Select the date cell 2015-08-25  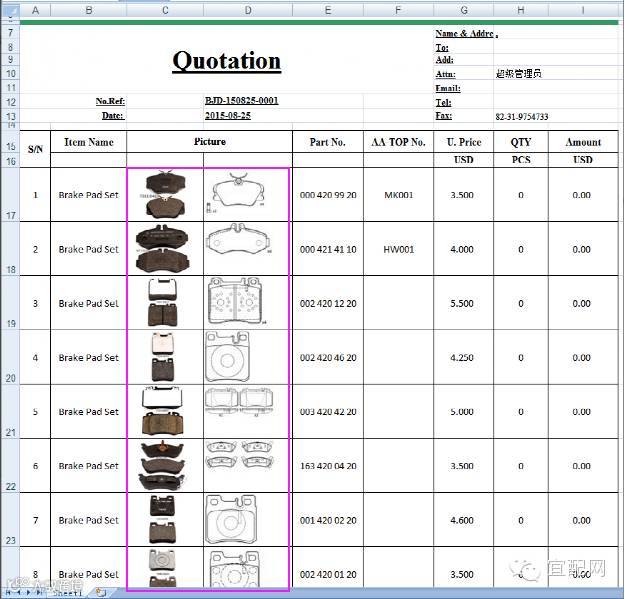(228, 116)
